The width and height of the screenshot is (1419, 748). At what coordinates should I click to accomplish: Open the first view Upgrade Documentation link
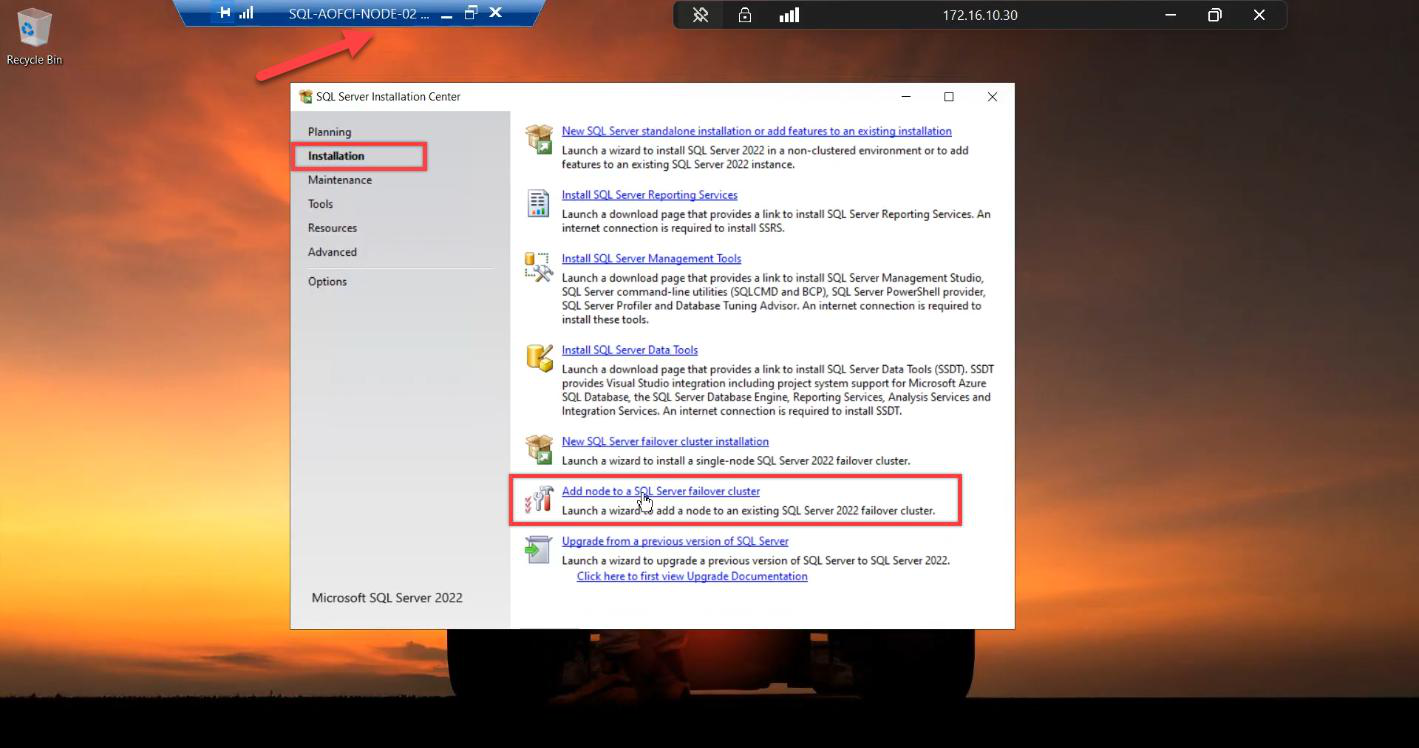692,576
